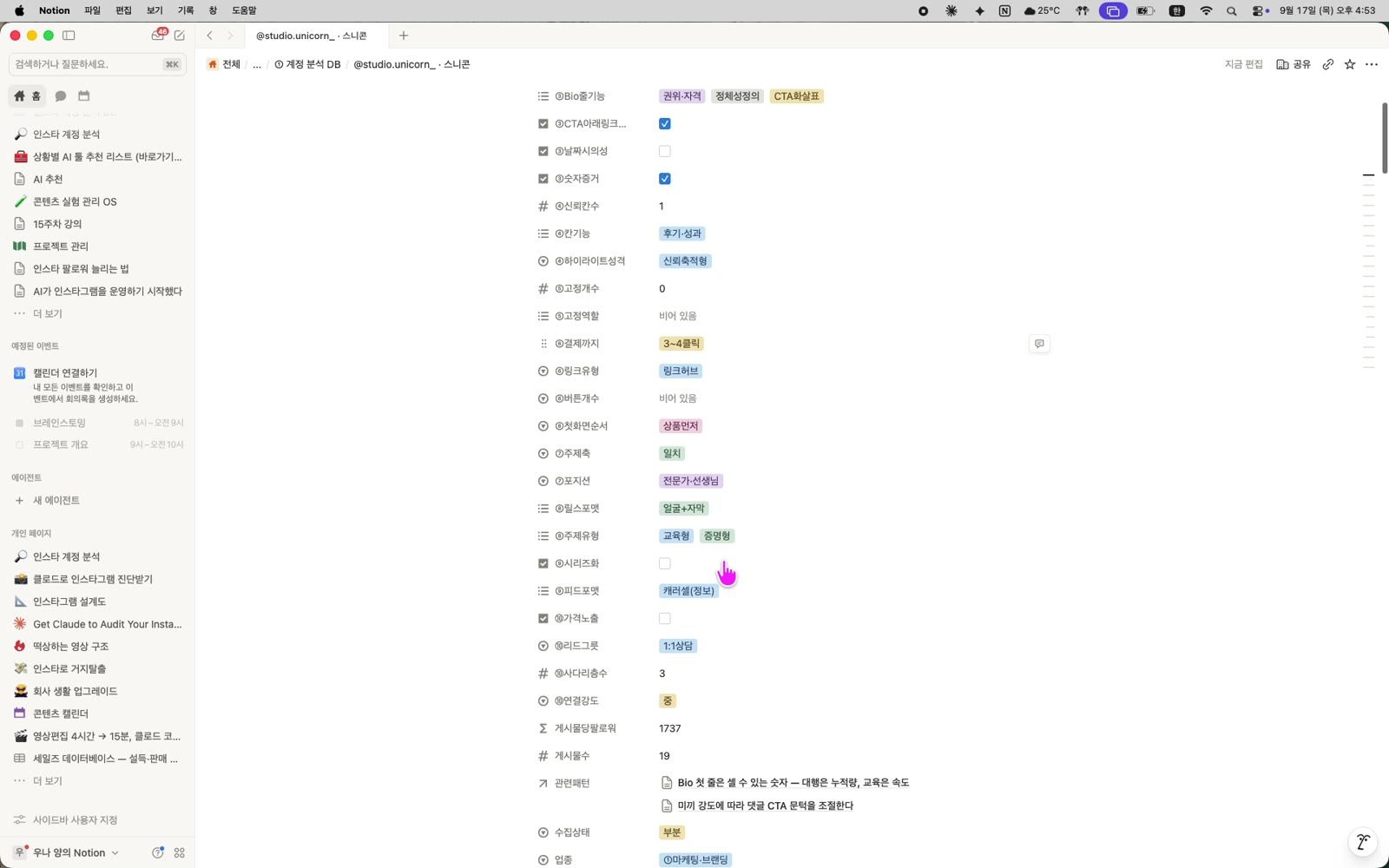Image resolution: width=1389 pixels, height=868 pixels.
Task: Click the page vertical scrollbar
Action: click(1384, 139)
